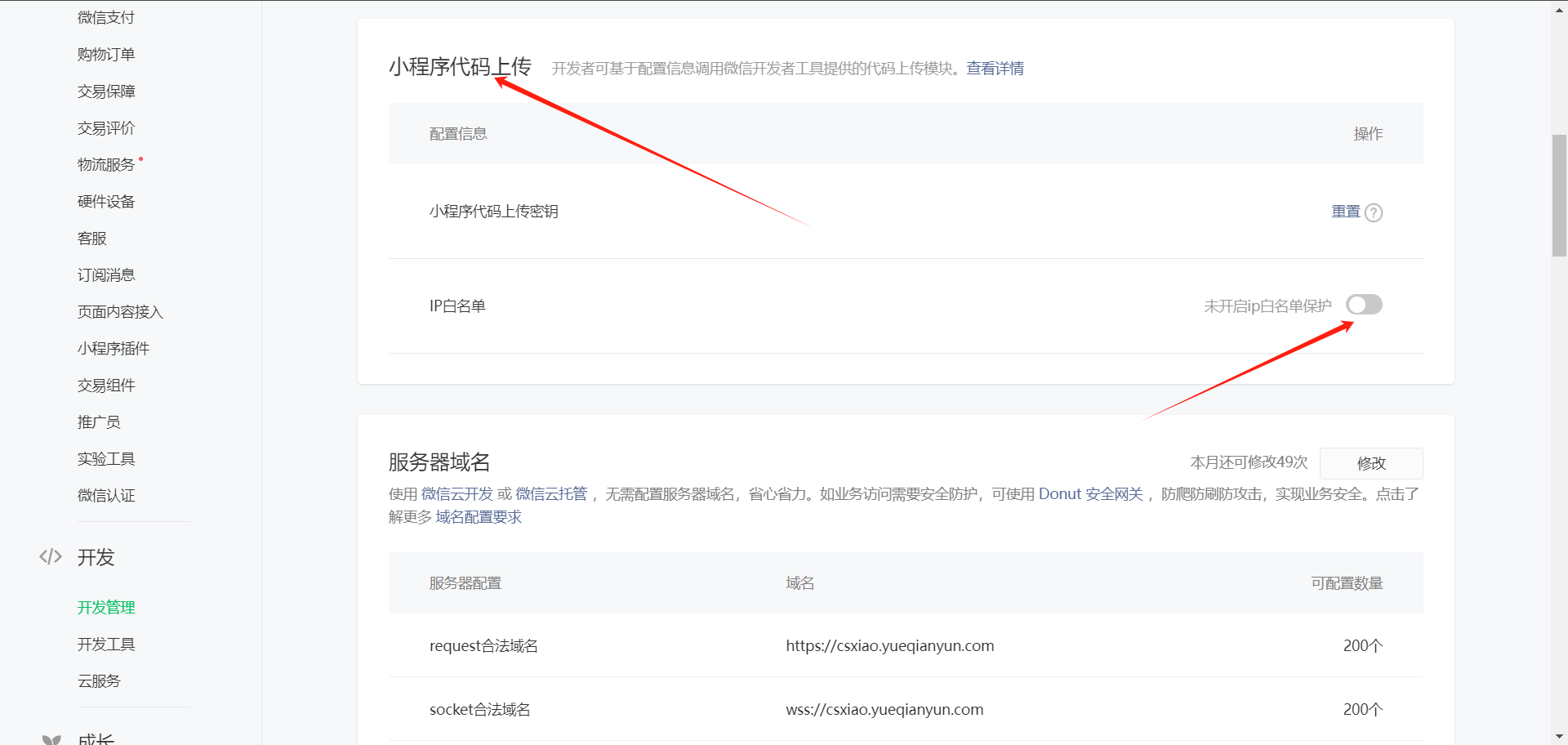The height and width of the screenshot is (745, 1568).
Task: Click the vertical scrollbar thumb
Action: tap(1559, 196)
